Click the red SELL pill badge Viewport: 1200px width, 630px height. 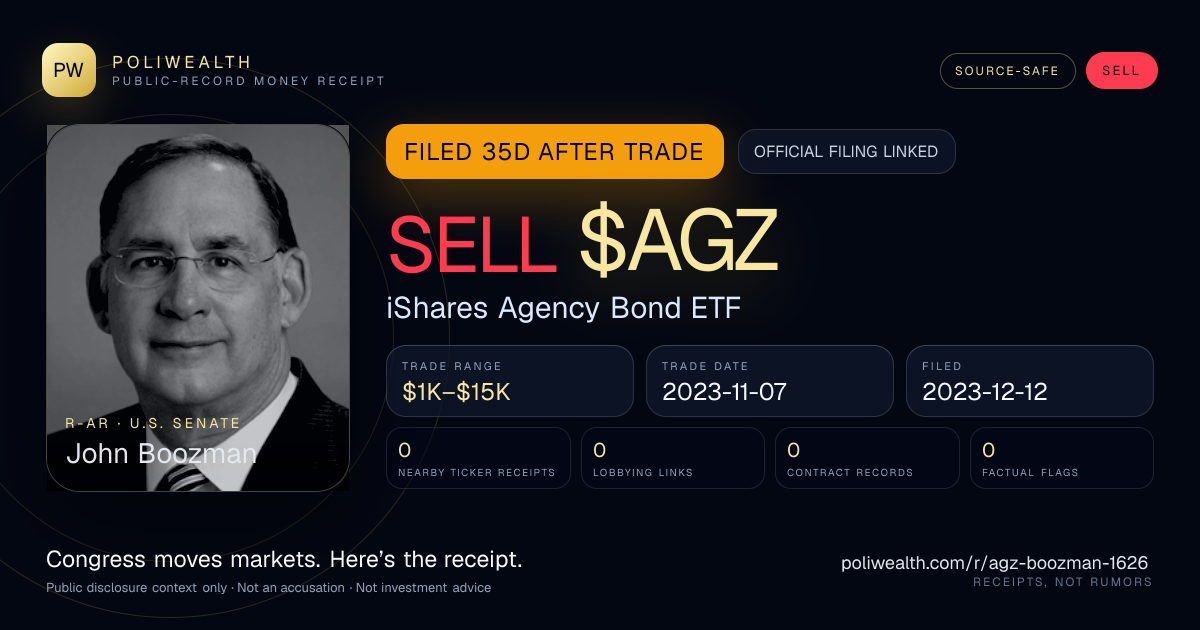point(1121,71)
